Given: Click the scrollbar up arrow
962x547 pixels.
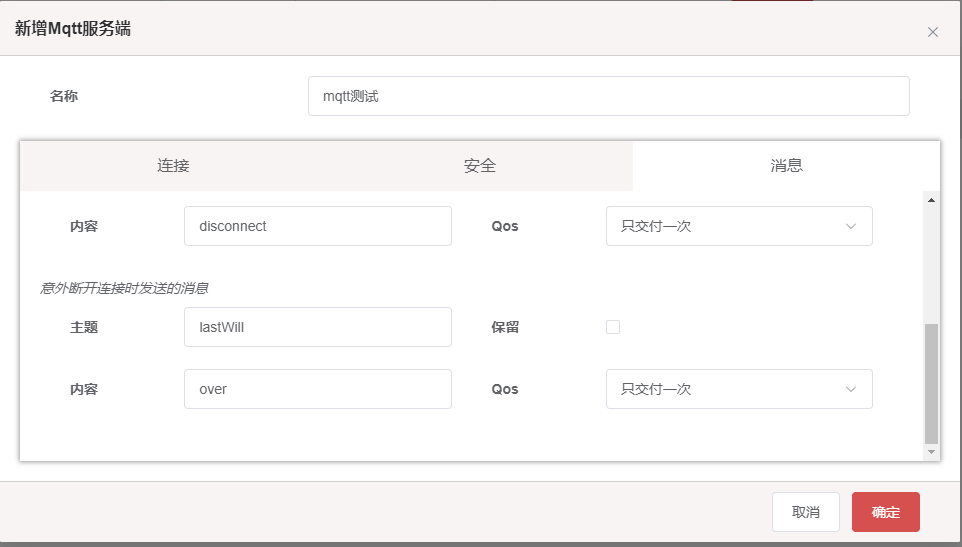Looking at the screenshot, I should click(931, 200).
